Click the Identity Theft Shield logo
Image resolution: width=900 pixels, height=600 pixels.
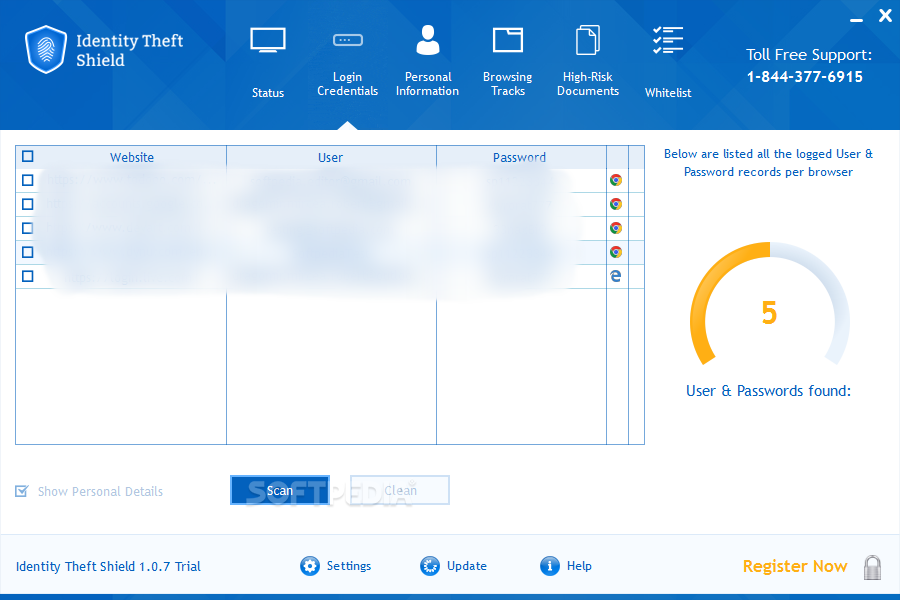(45, 49)
